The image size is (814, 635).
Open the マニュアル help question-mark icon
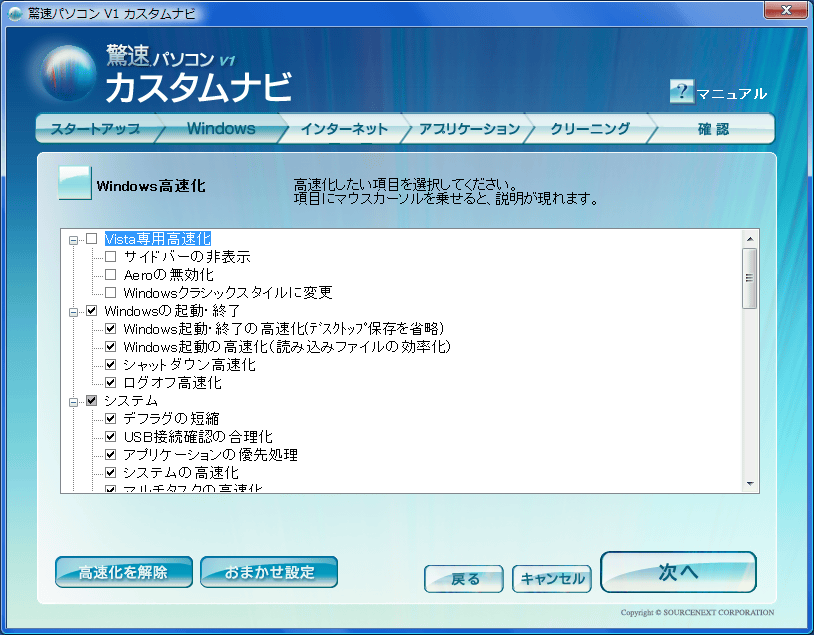[682, 92]
